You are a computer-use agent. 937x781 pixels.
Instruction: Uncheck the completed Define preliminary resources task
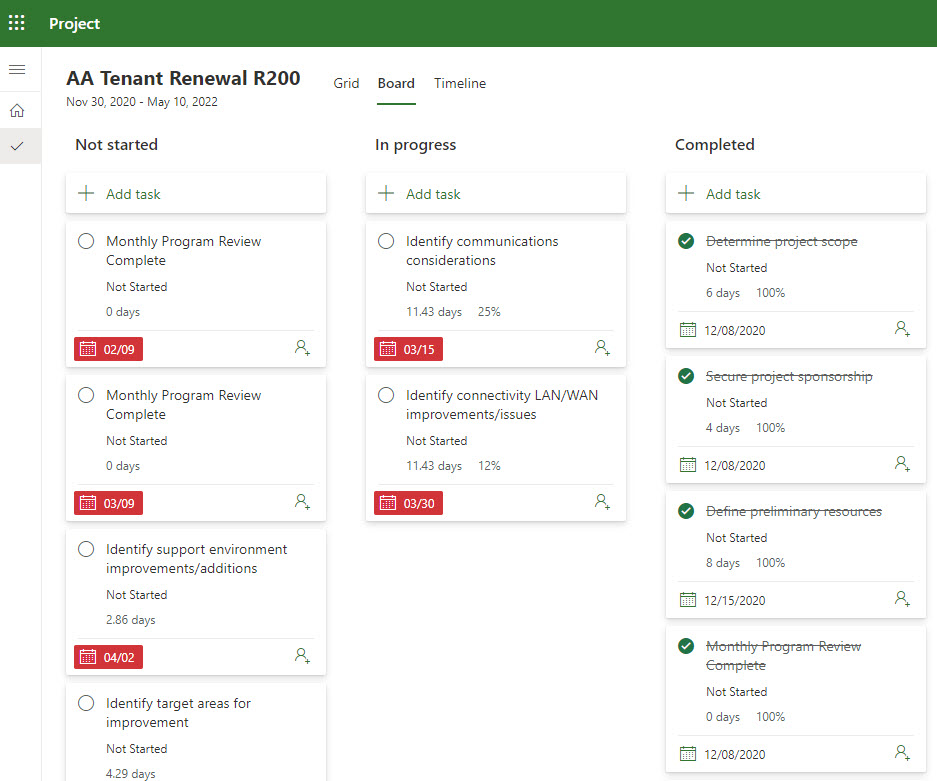coord(686,511)
